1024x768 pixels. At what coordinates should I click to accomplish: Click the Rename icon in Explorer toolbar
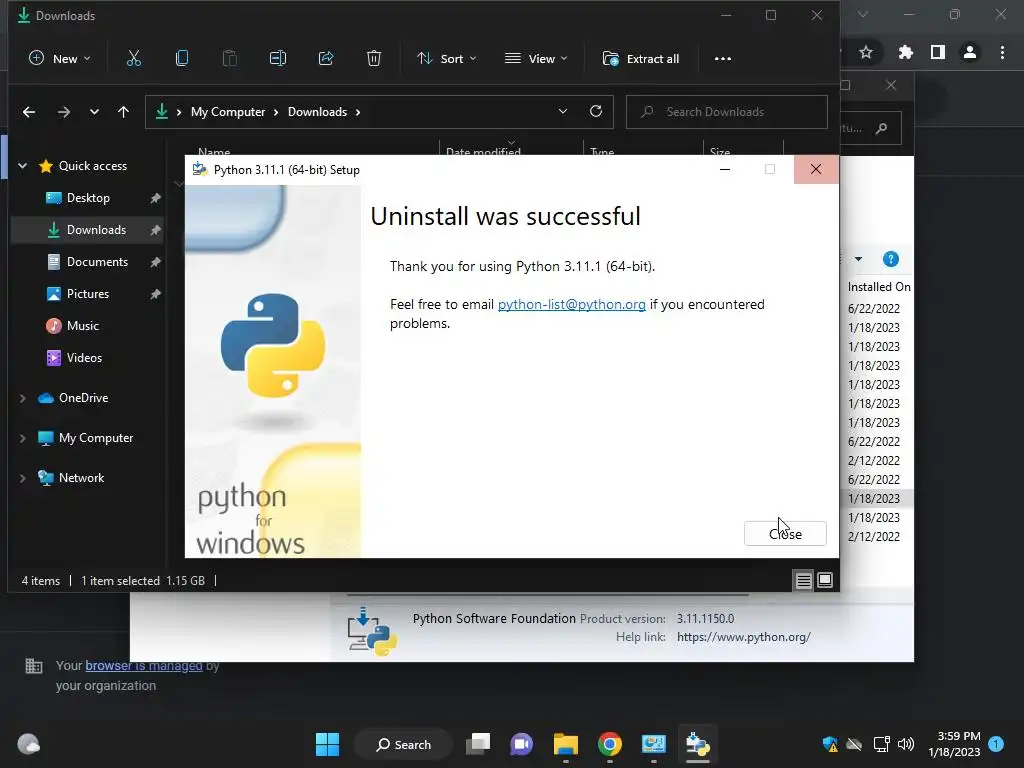pyautogui.click(x=278, y=58)
